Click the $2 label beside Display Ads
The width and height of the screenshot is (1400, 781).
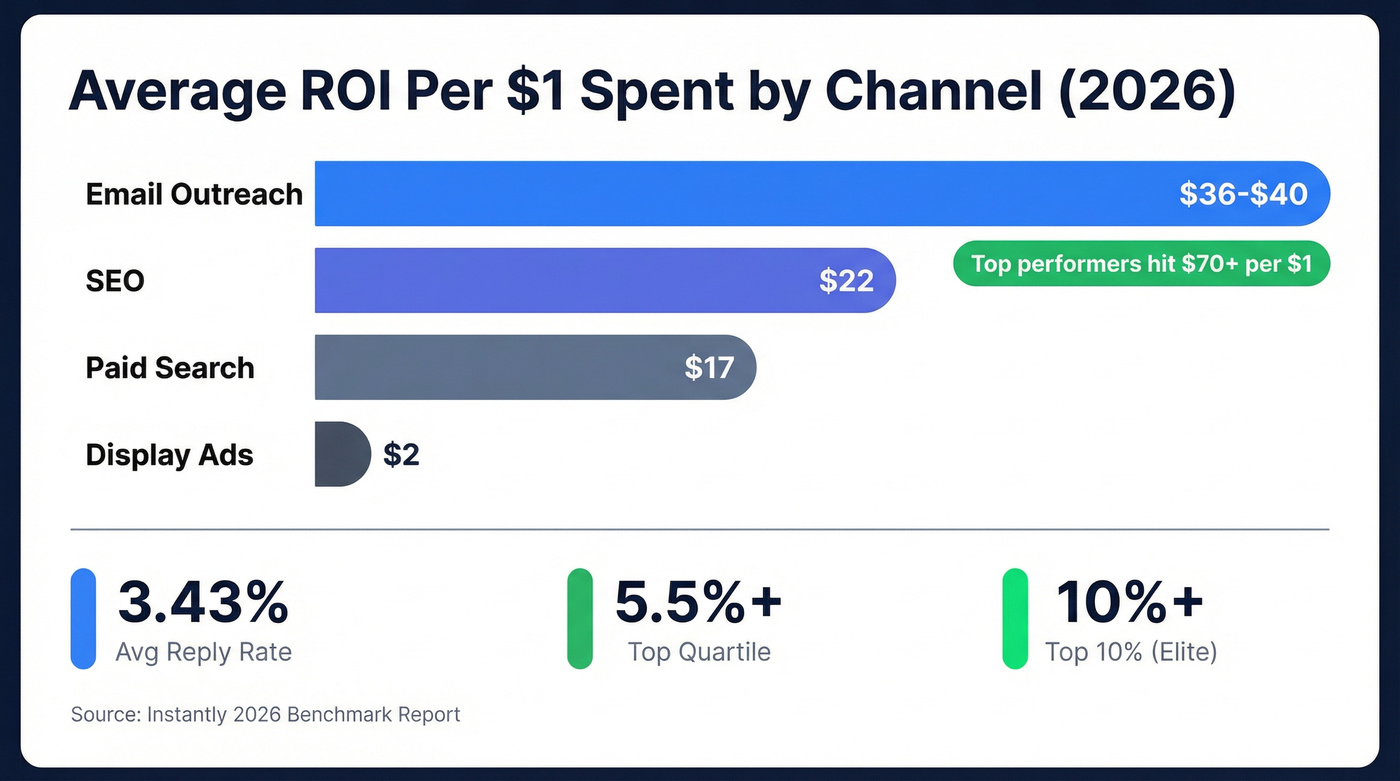coord(403,455)
